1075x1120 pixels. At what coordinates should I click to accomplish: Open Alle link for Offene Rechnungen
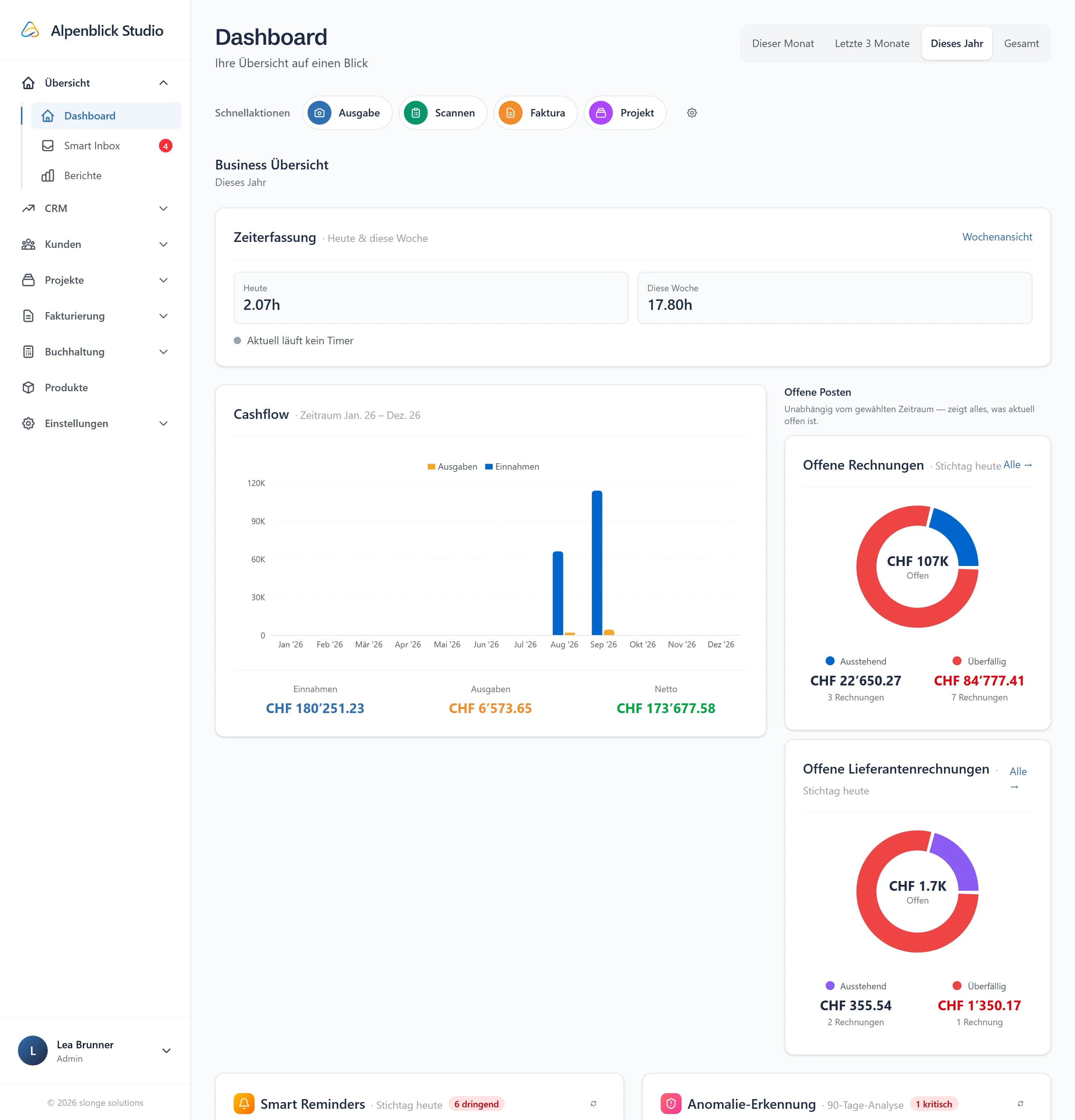coord(1018,465)
